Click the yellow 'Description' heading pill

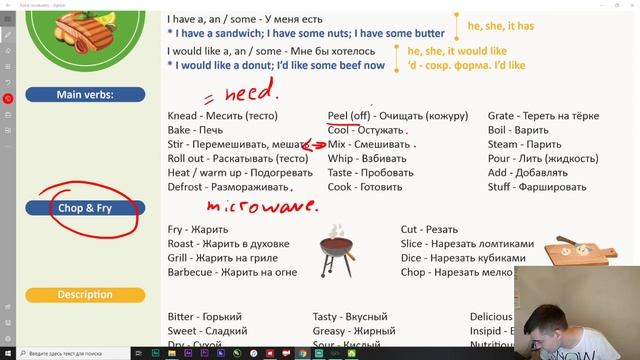click(x=85, y=295)
